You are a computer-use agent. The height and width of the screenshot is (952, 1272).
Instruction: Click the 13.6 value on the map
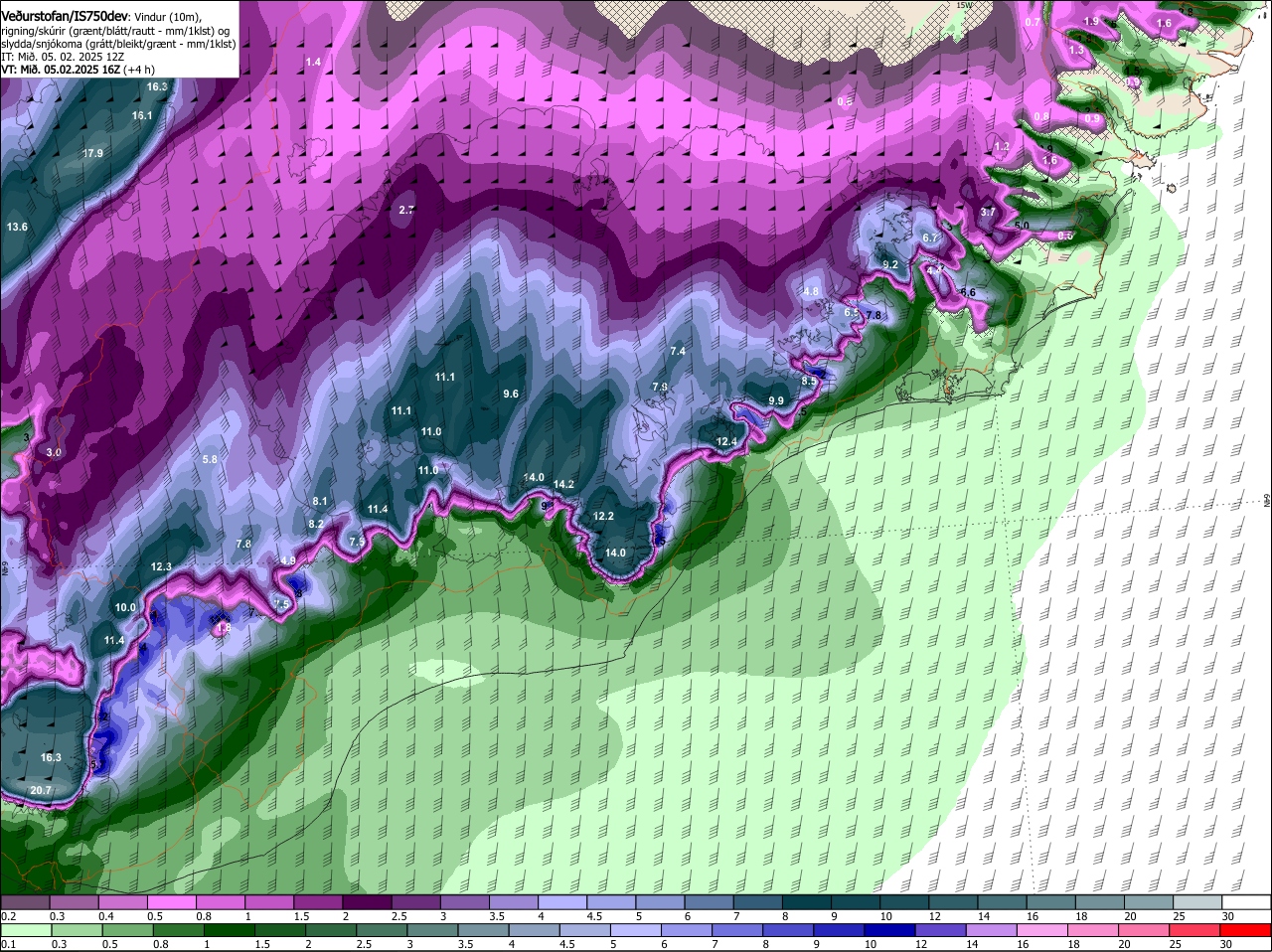tap(17, 228)
